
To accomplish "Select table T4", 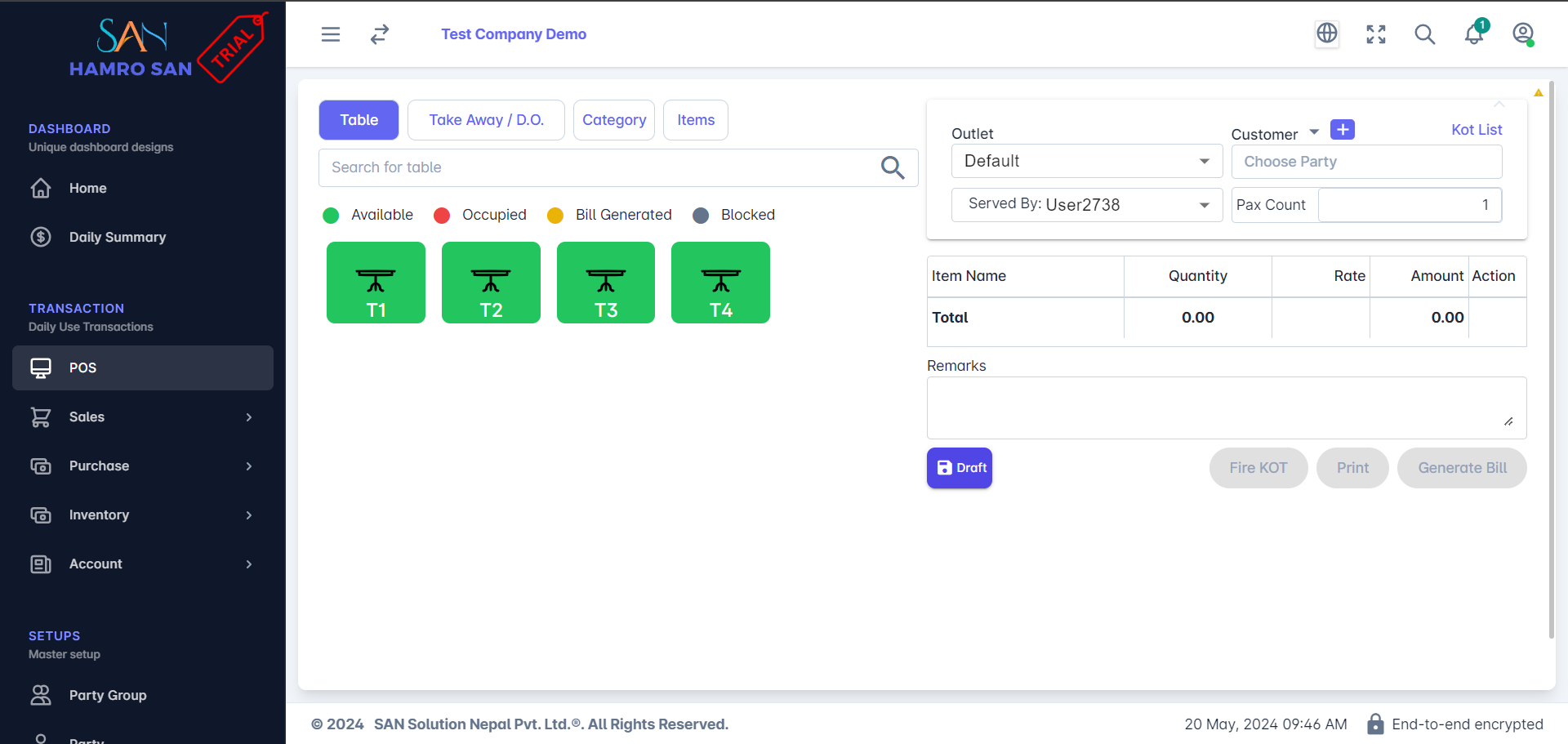I will coord(720,283).
